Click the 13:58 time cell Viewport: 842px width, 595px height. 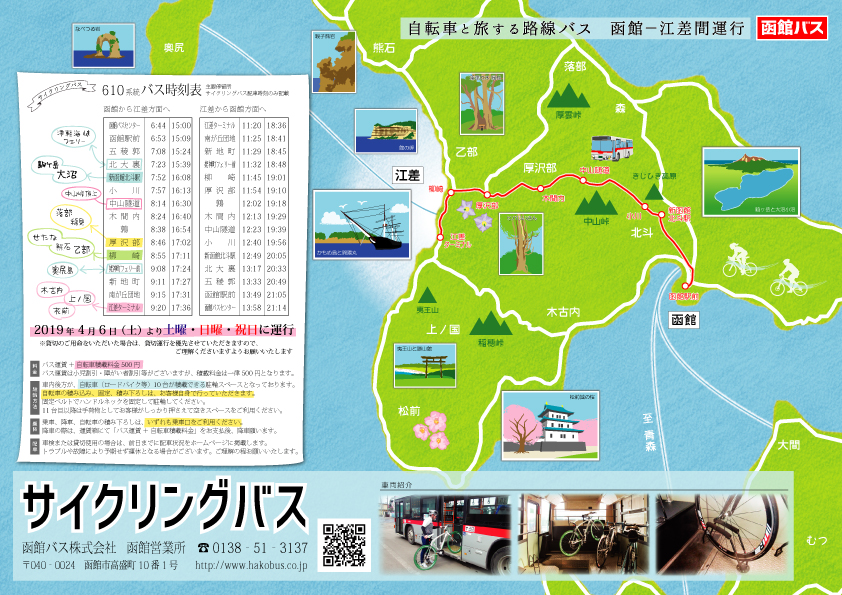coord(251,308)
